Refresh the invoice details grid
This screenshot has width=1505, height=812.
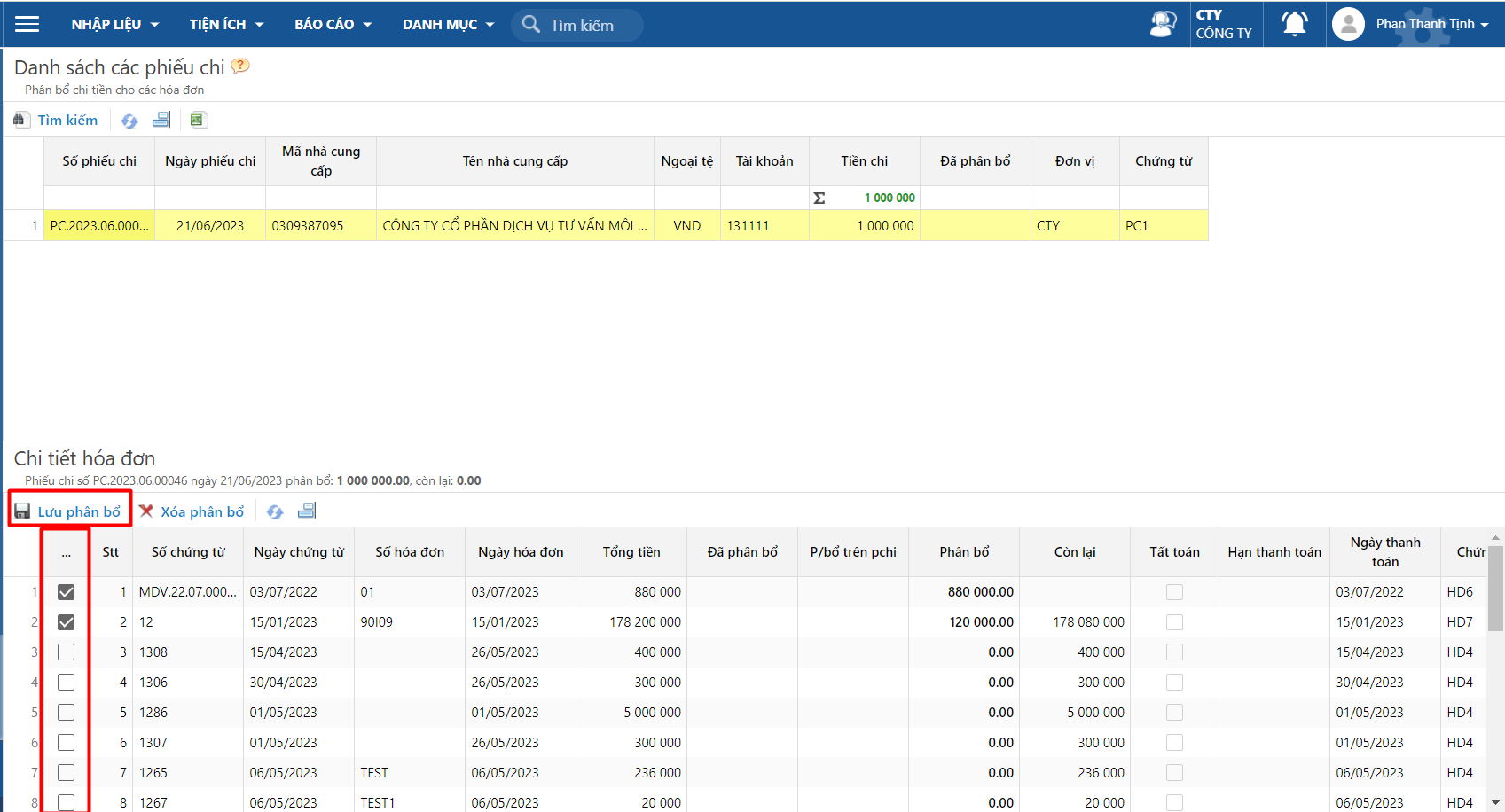(275, 511)
